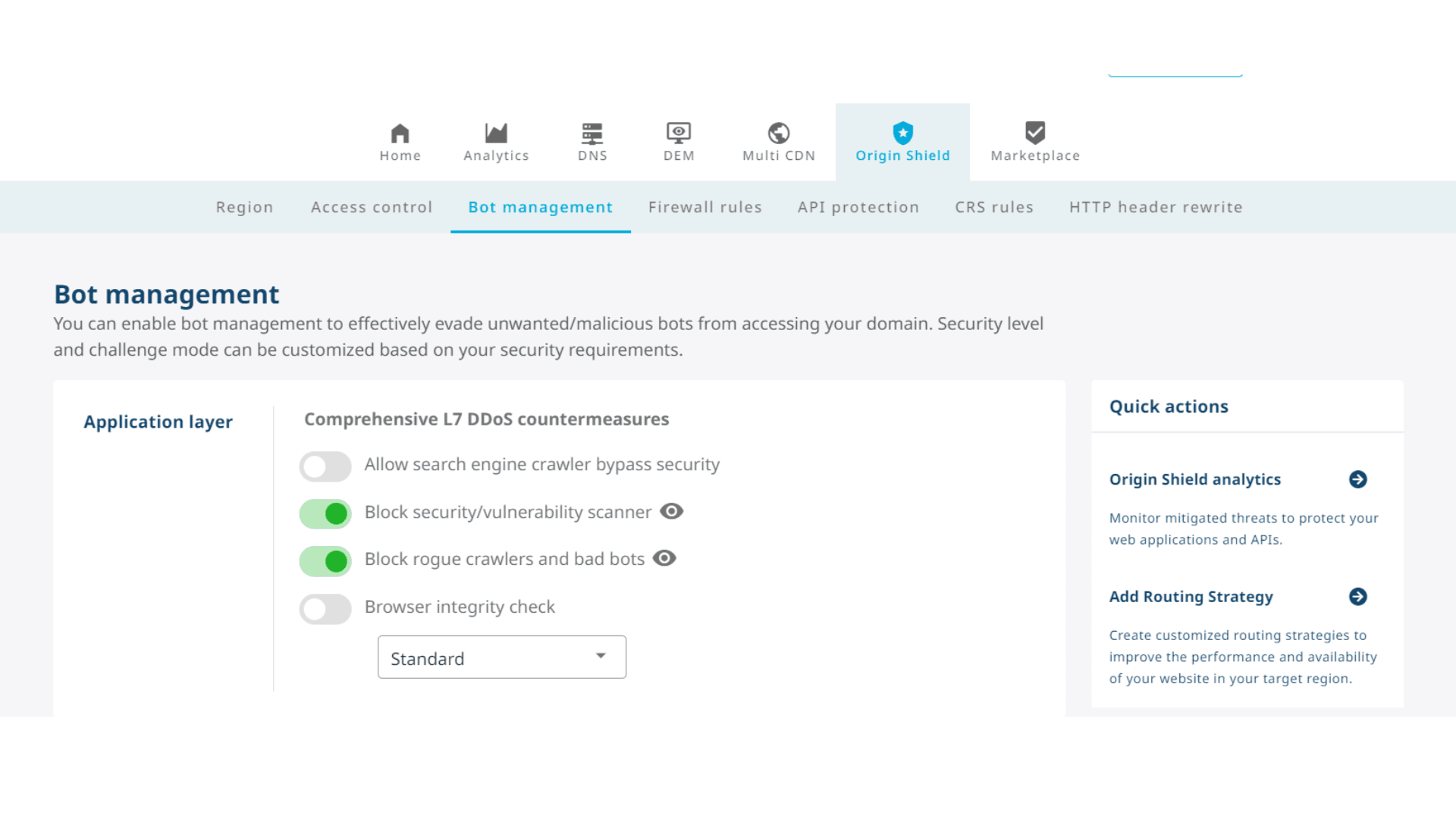Switch to the Region tab
Image resolution: width=1456 pixels, height=819 pixels.
point(244,207)
